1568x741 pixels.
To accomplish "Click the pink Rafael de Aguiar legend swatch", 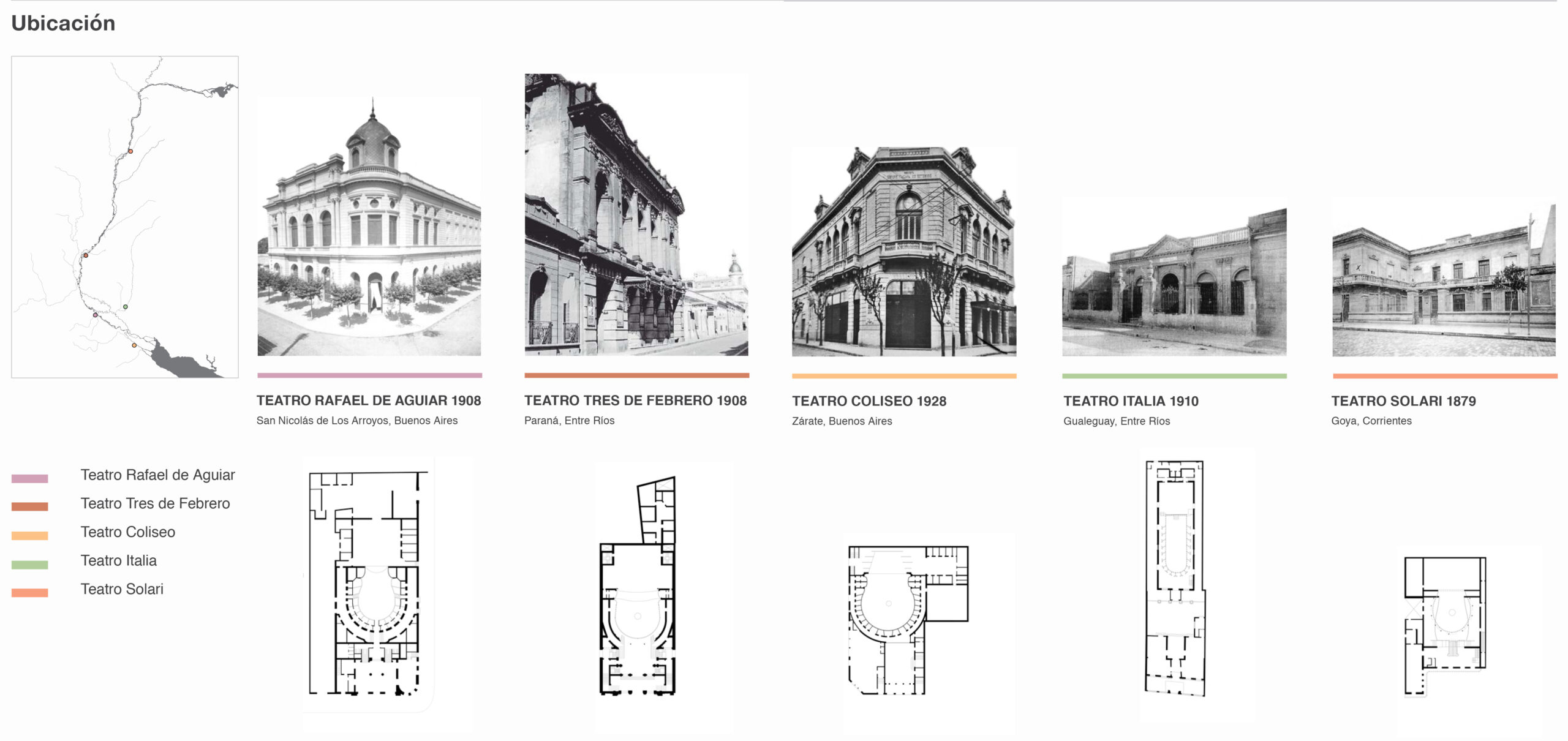I will coord(29,478).
